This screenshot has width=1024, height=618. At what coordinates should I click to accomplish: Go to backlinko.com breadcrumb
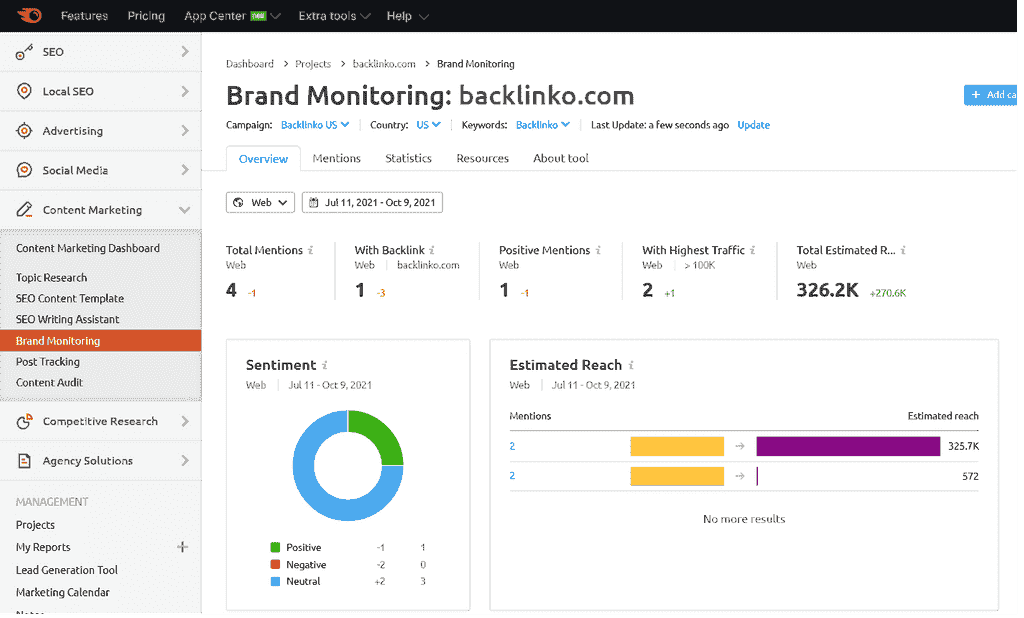[x=384, y=64]
